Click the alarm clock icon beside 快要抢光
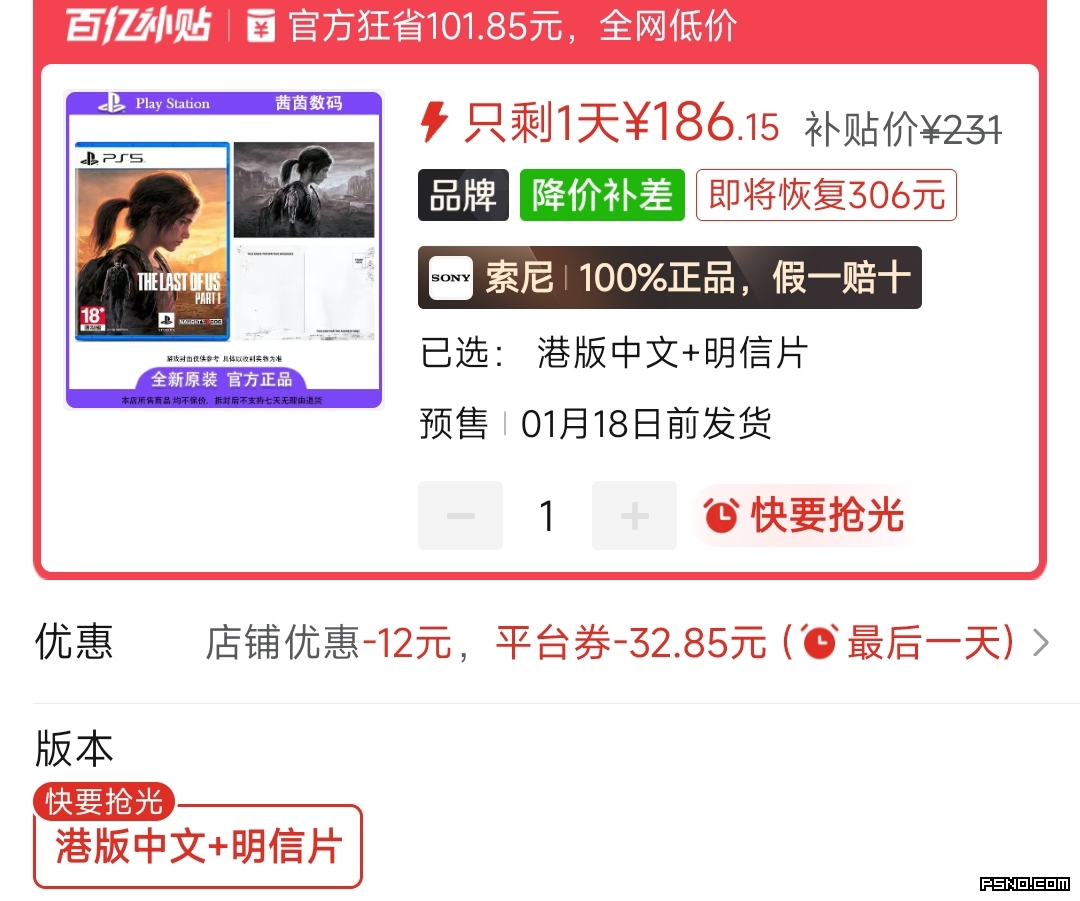The height and width of the screenshot is (901, 1080). coord(721,515)
